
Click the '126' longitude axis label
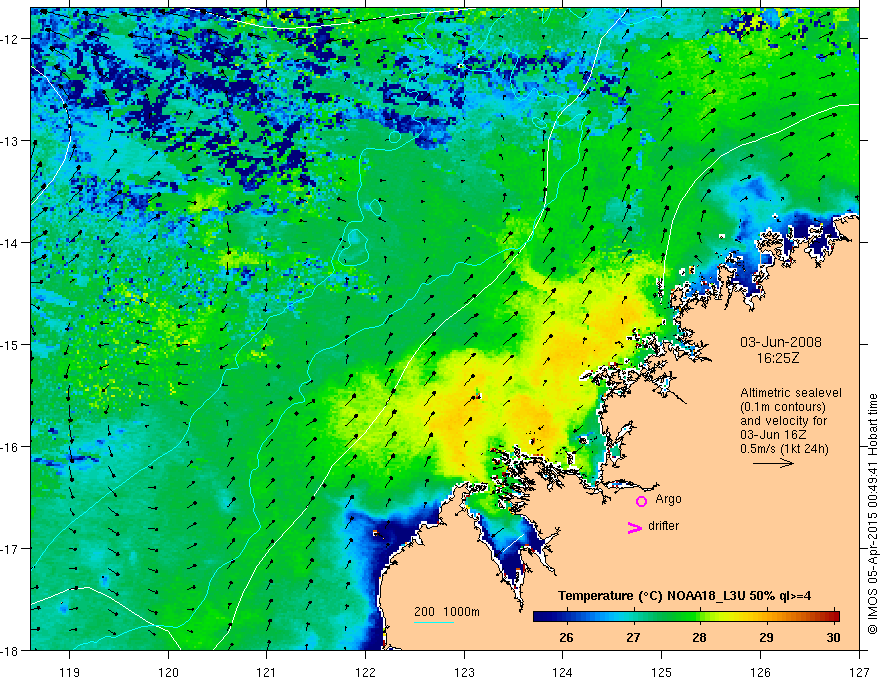(760, 673)
